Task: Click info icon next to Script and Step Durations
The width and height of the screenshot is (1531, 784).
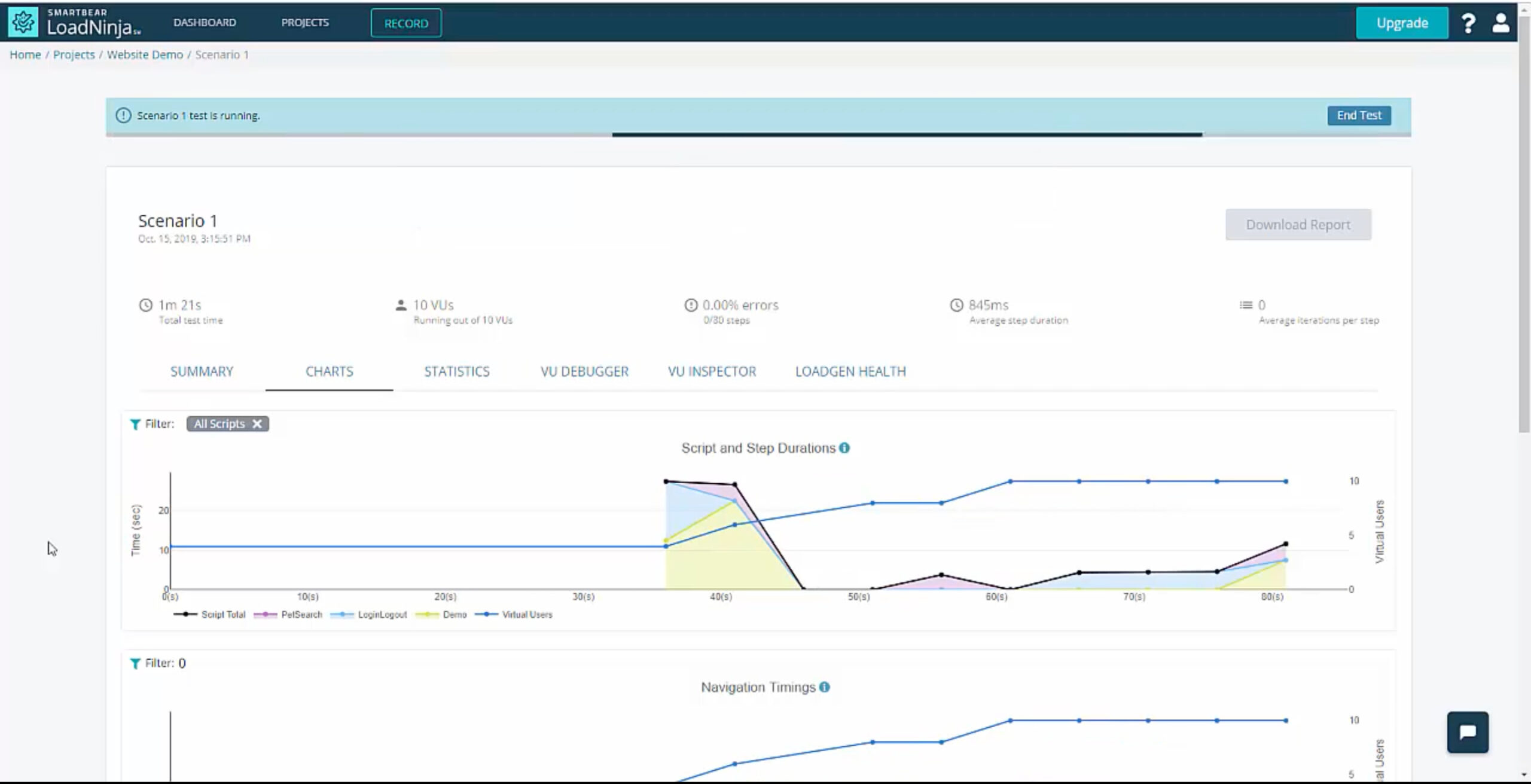Action: tap(844, 447)
